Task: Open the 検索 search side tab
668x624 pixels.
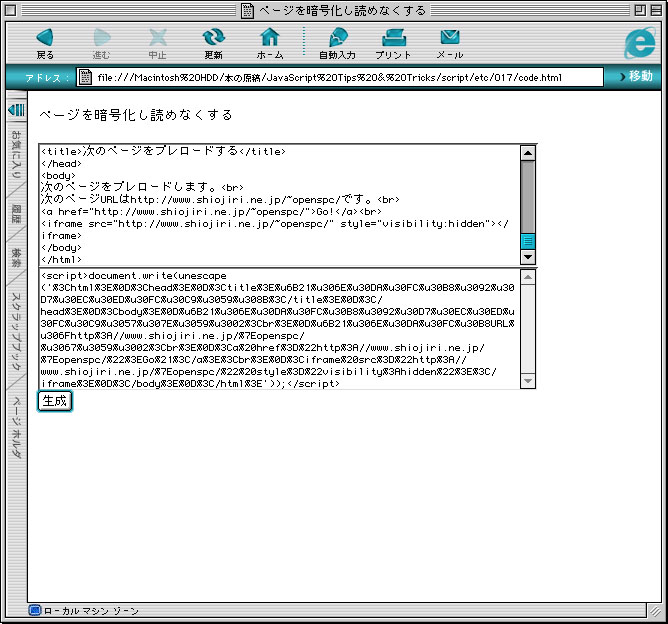Action: (16, 258)
